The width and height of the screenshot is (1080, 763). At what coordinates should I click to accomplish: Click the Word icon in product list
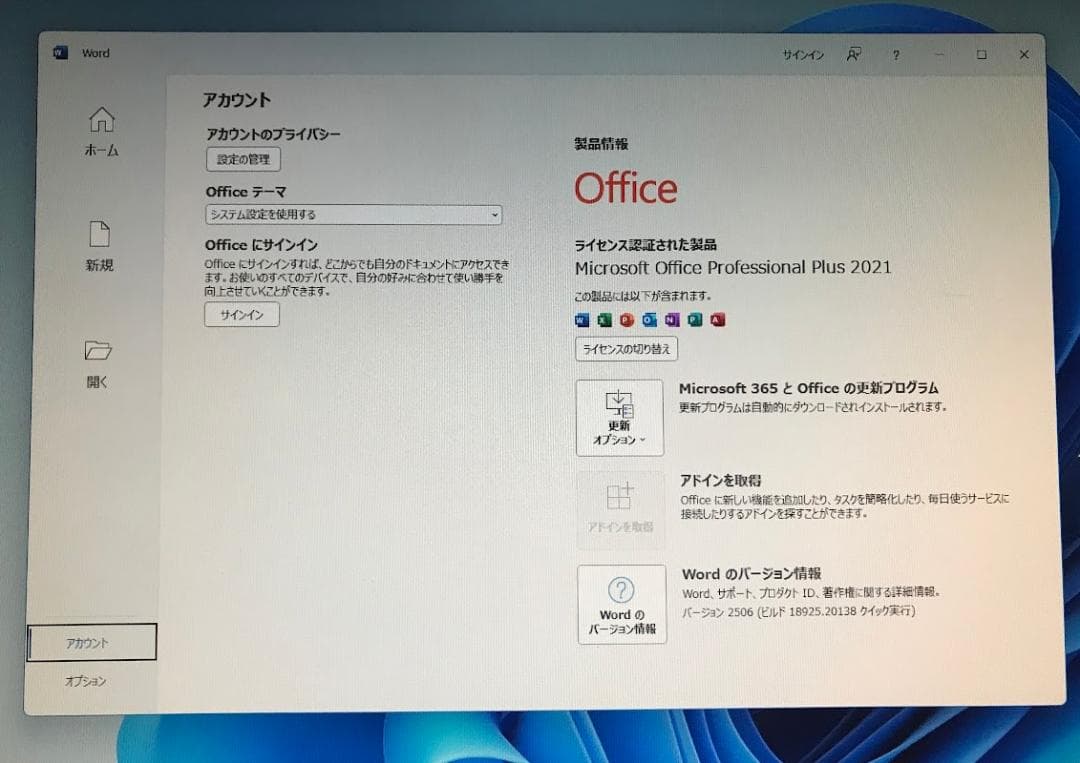click(x=581, y=320)
